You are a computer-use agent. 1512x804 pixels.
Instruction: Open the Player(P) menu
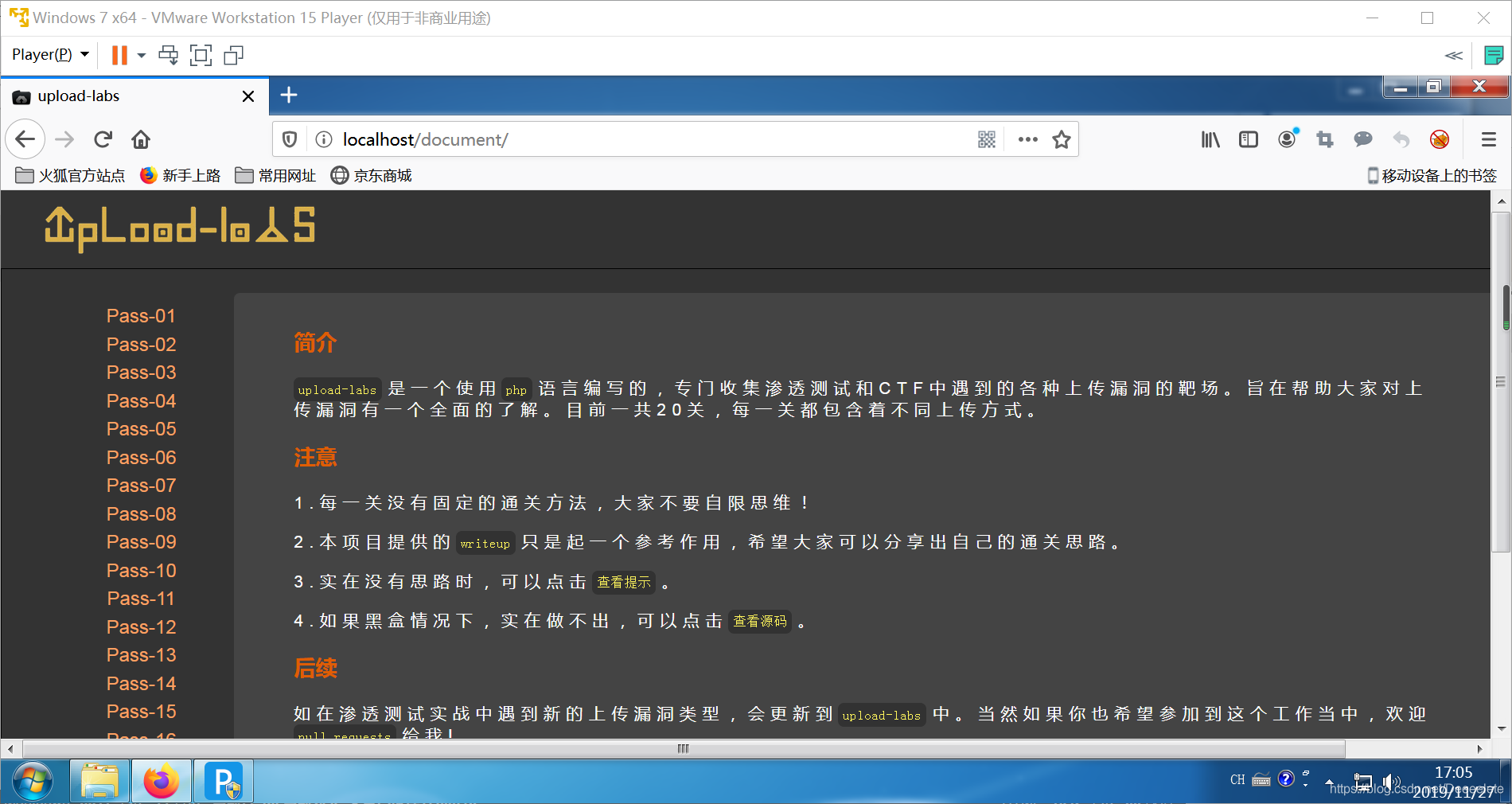click(x=50, y=55)
